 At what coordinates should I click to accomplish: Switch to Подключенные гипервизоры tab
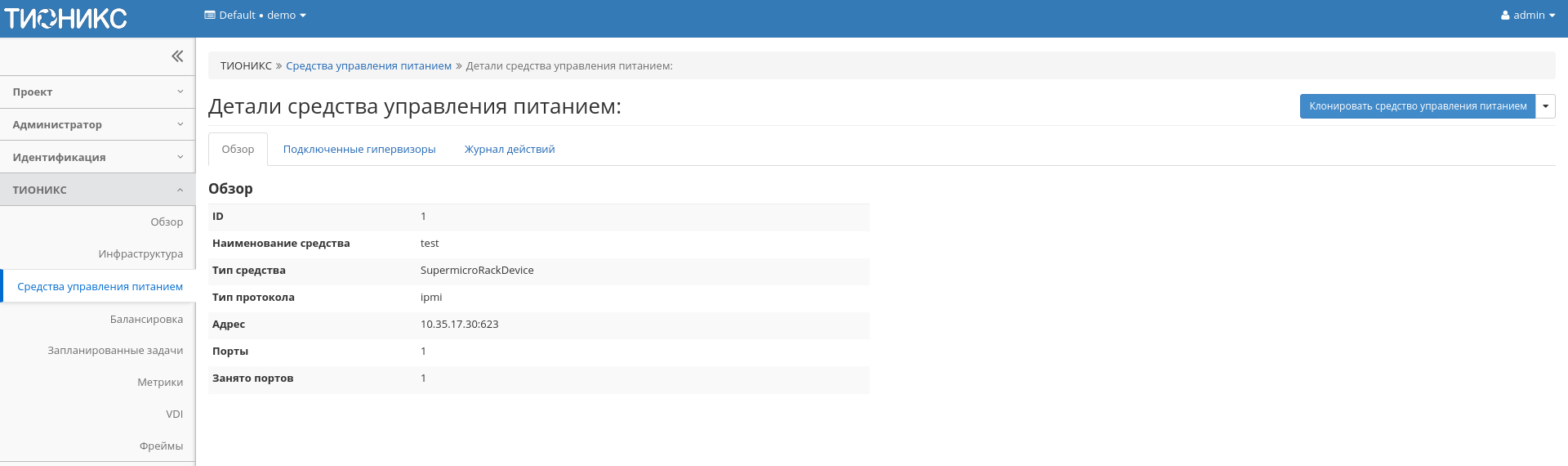(359, 150)
